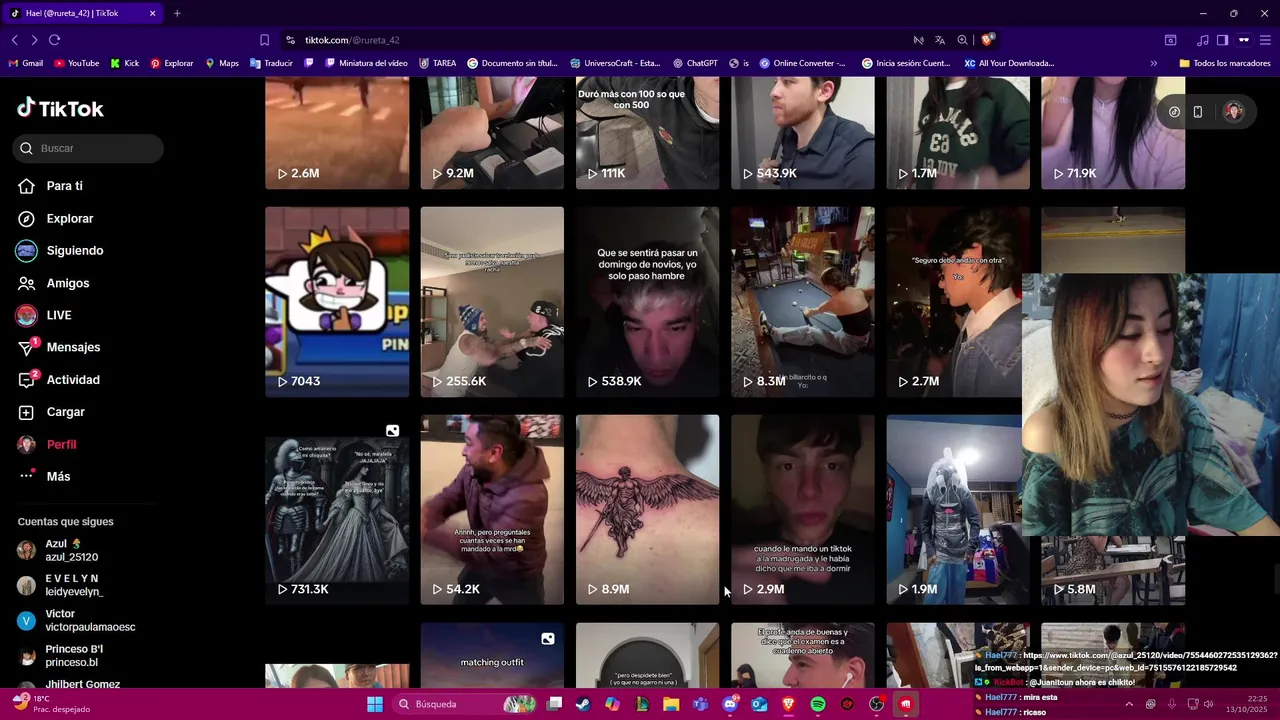Reload the TikTok page
This screenshot has height=720, width=1280.
tap(54, 40)
